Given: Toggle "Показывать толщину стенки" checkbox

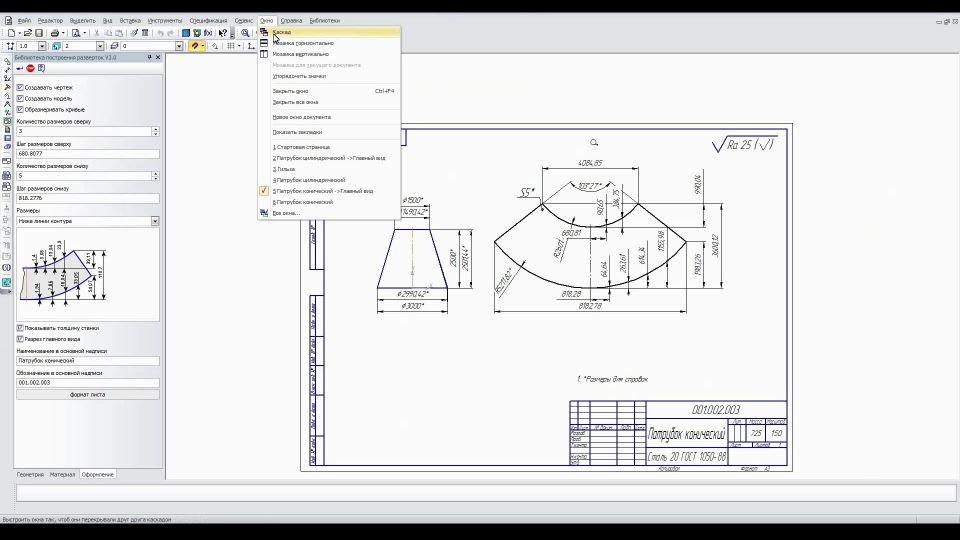Looking at the screenshot, I should click(20, 328).
